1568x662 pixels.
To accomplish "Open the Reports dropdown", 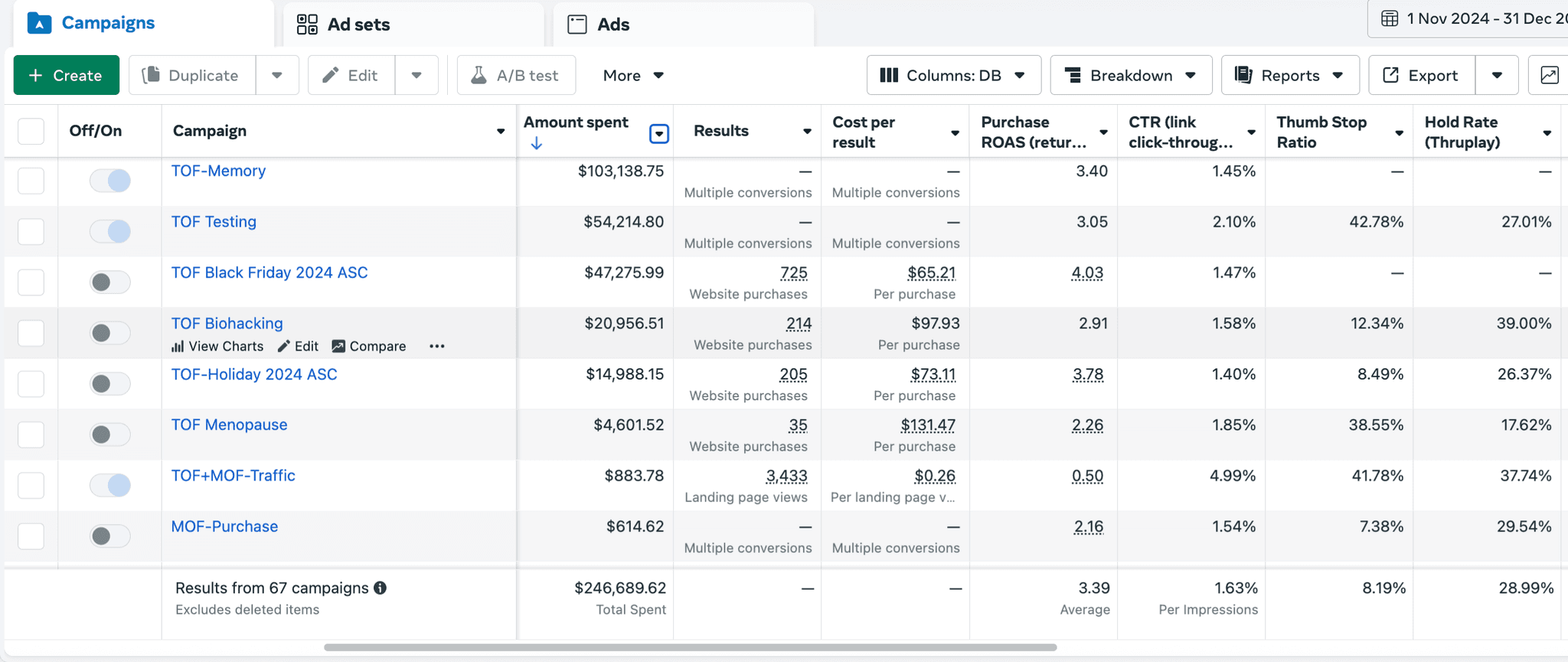I will tap(1290, 75).
